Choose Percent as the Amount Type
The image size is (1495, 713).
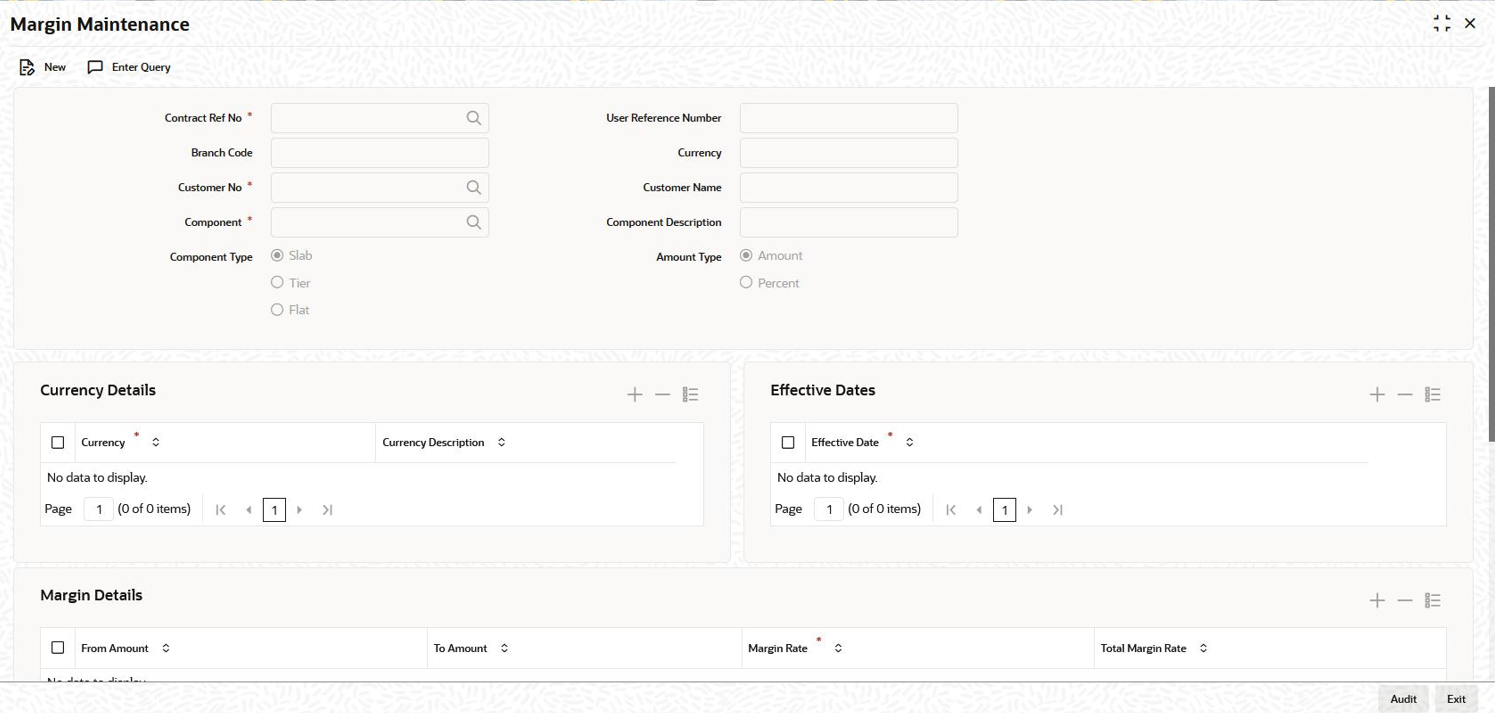click(746, 283)
